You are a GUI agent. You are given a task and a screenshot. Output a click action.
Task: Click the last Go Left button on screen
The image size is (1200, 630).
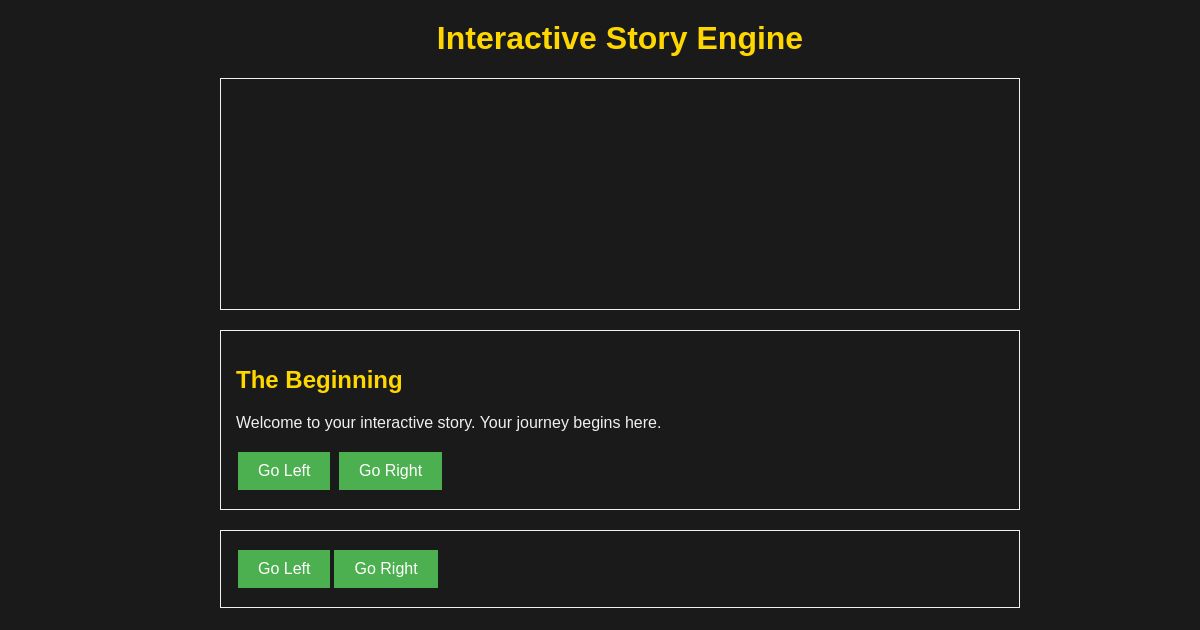pyautogui.click(x=284, y=569)
